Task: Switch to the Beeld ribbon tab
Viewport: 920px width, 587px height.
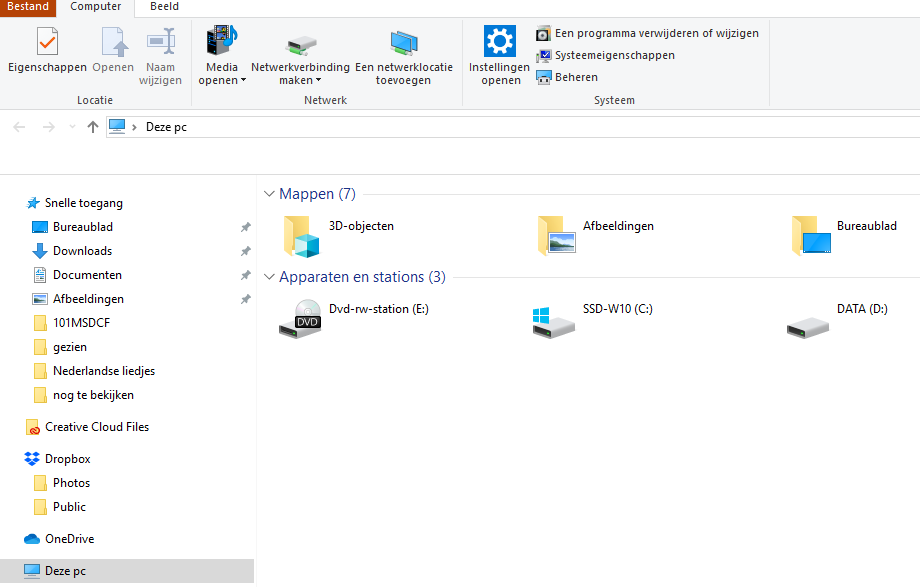Action: click(x=164, y=7)
